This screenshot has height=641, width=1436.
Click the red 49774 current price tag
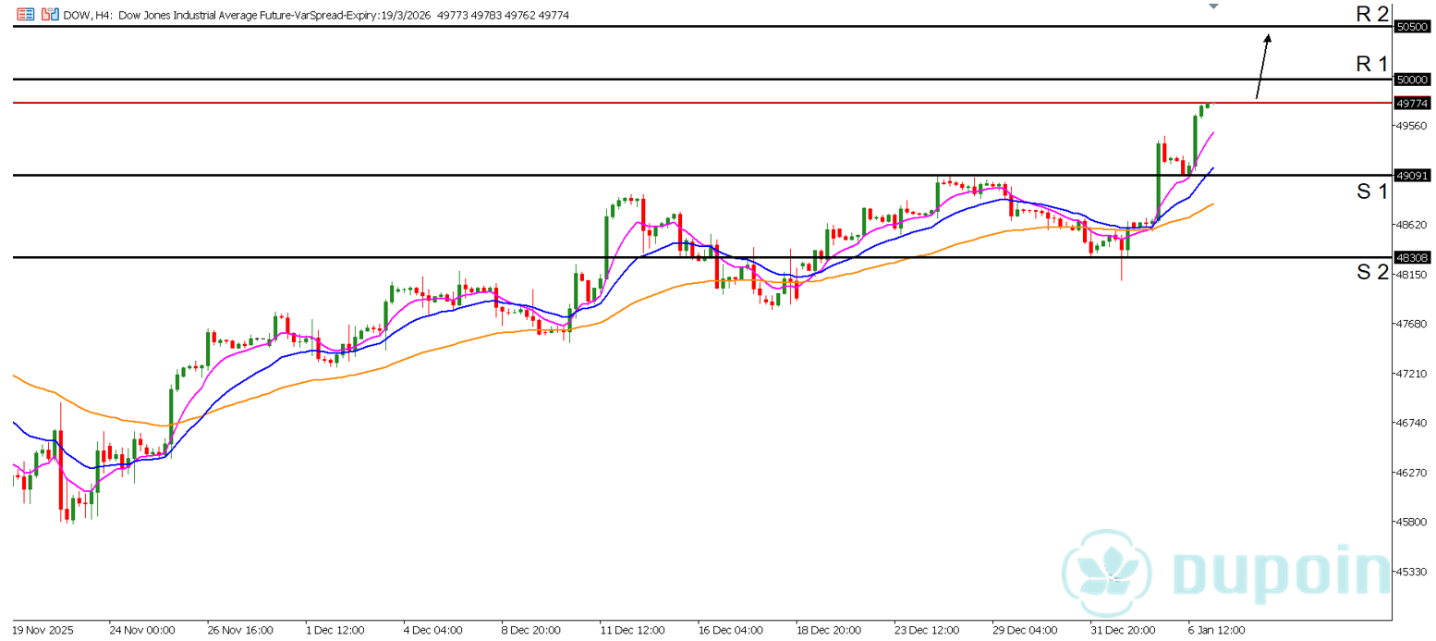pyautogui.click(x=1411, y=103)
